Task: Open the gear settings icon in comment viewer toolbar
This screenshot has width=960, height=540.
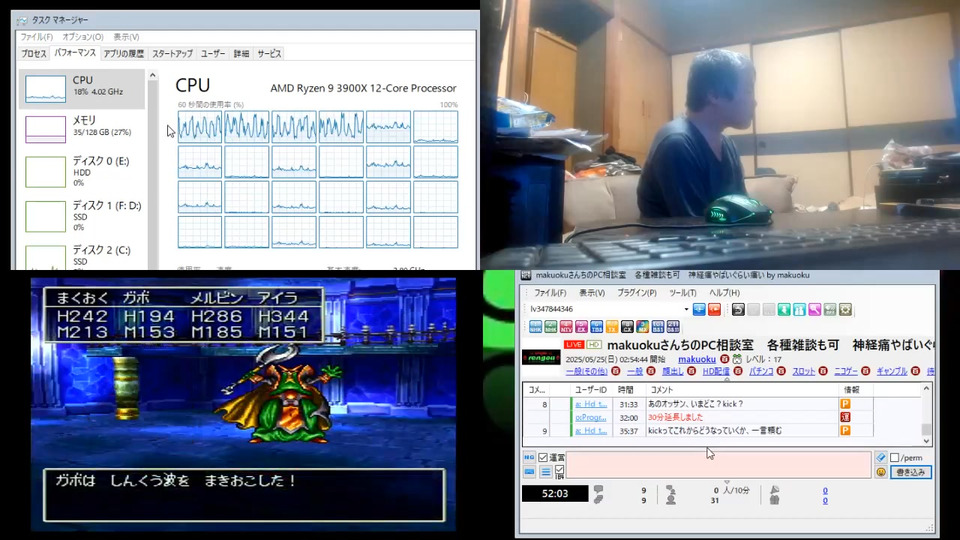Action: (x=846, y=309)
